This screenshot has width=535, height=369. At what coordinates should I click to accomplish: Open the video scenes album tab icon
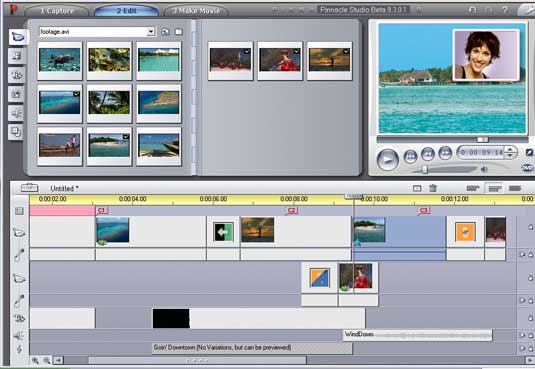[17, 37]
